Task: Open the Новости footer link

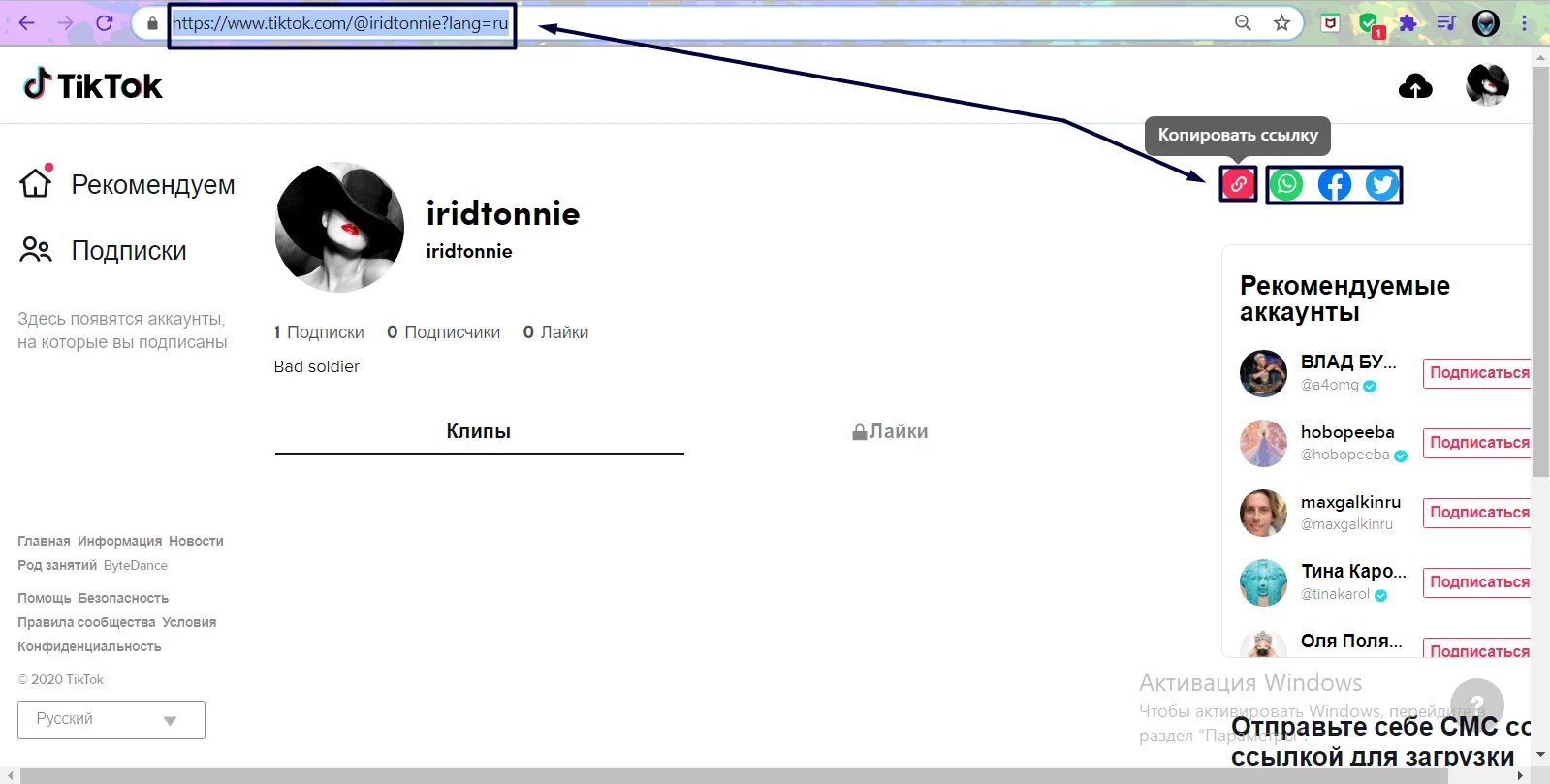Action: [x=196, y=541]
